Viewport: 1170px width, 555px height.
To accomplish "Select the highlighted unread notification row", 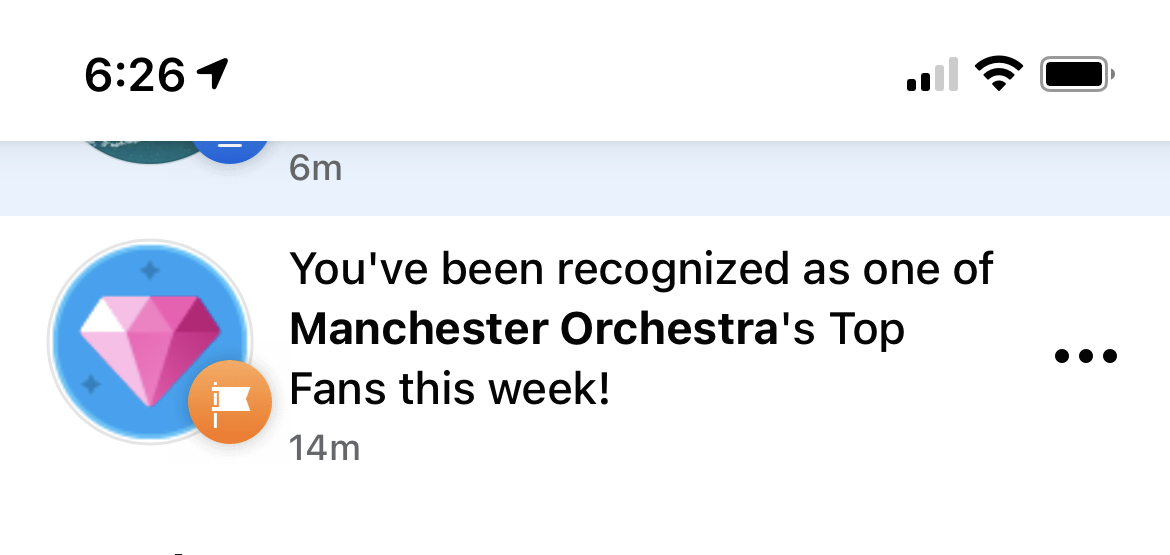I will coord(700,178).
